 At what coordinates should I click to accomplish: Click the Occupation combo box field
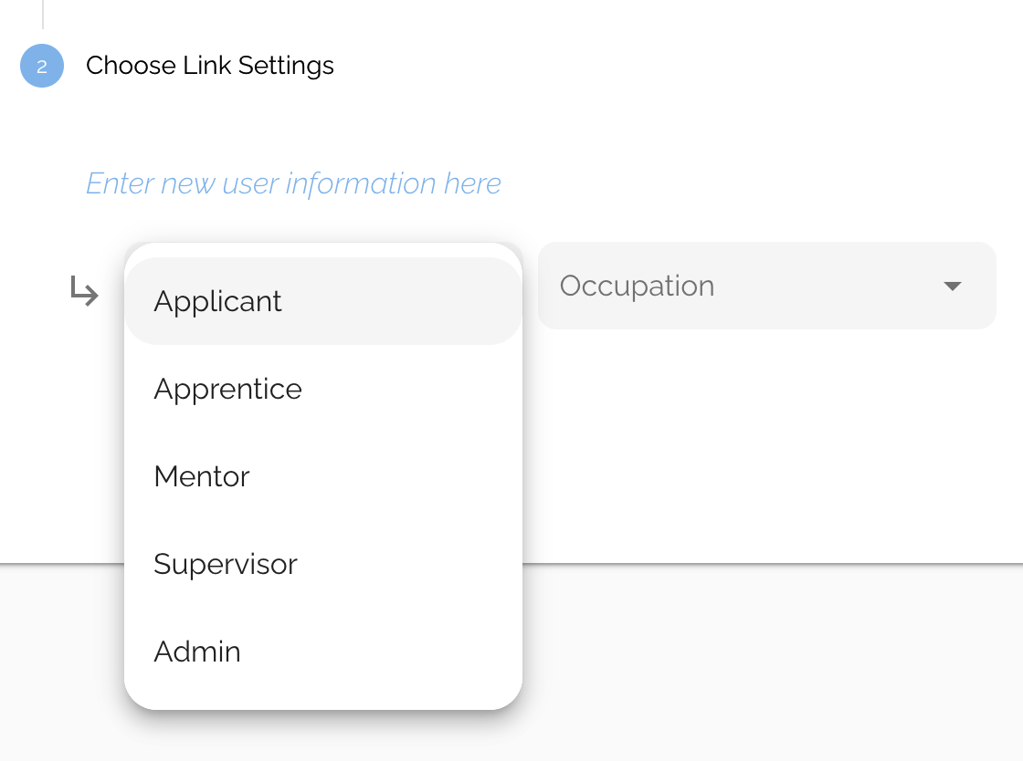click(767, 286)
